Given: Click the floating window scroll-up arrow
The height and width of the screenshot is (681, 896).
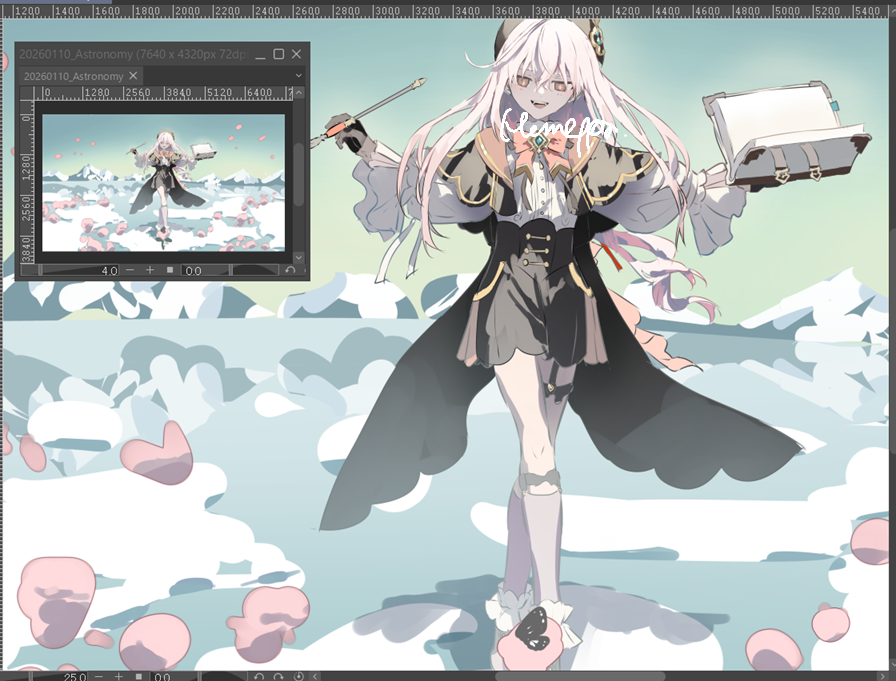Looking at the screenshot, I should pos(299,93).
